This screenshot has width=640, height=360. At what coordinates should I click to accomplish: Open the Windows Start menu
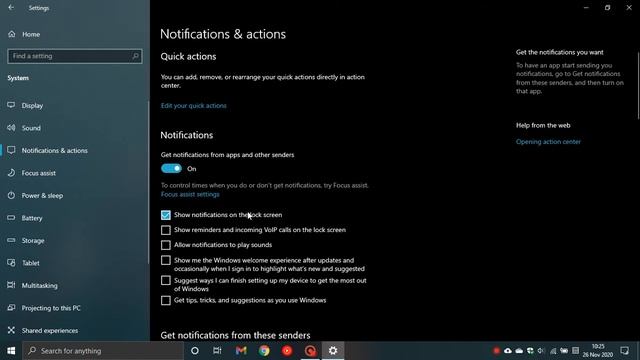pos(11,351)
